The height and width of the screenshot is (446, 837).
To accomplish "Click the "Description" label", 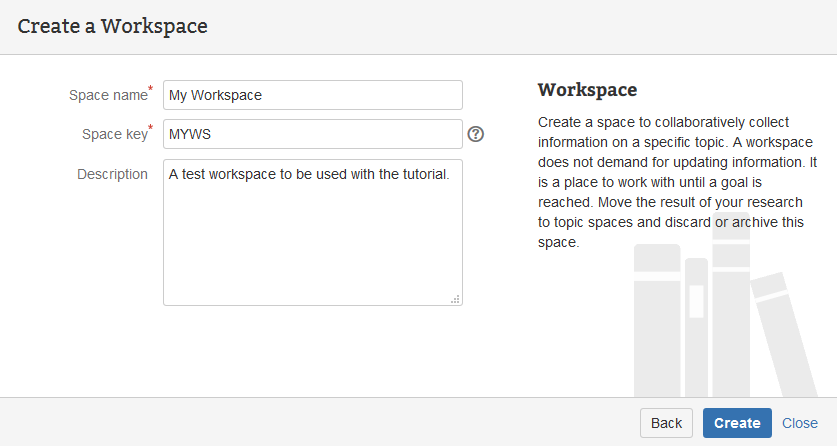I will coord(112,174).
